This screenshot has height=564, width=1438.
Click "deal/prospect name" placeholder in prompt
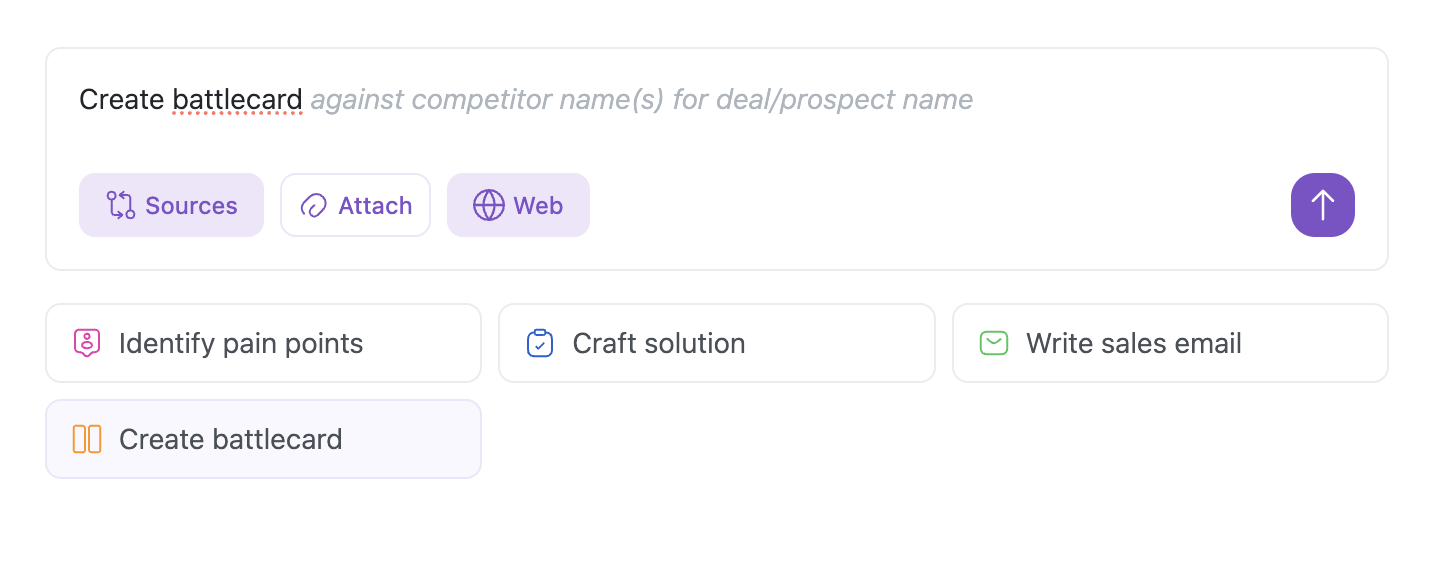pyautogui.click(x=844, y=100)
